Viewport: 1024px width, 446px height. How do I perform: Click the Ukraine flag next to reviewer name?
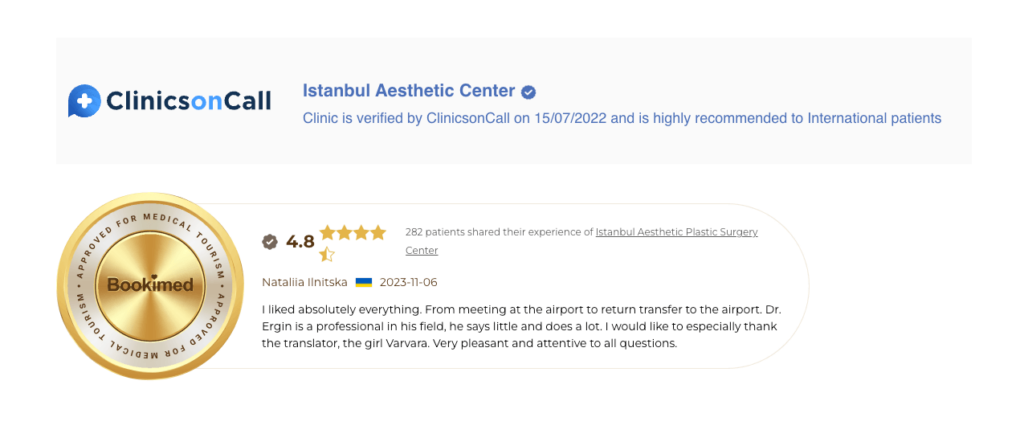[x=364, y=283]
